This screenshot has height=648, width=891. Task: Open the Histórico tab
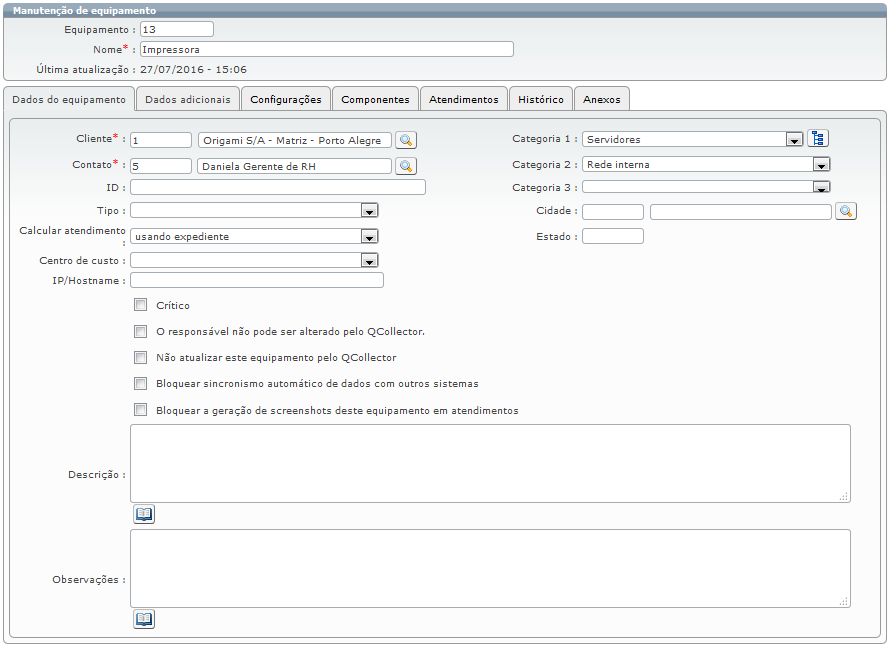(x=541, y=100)
